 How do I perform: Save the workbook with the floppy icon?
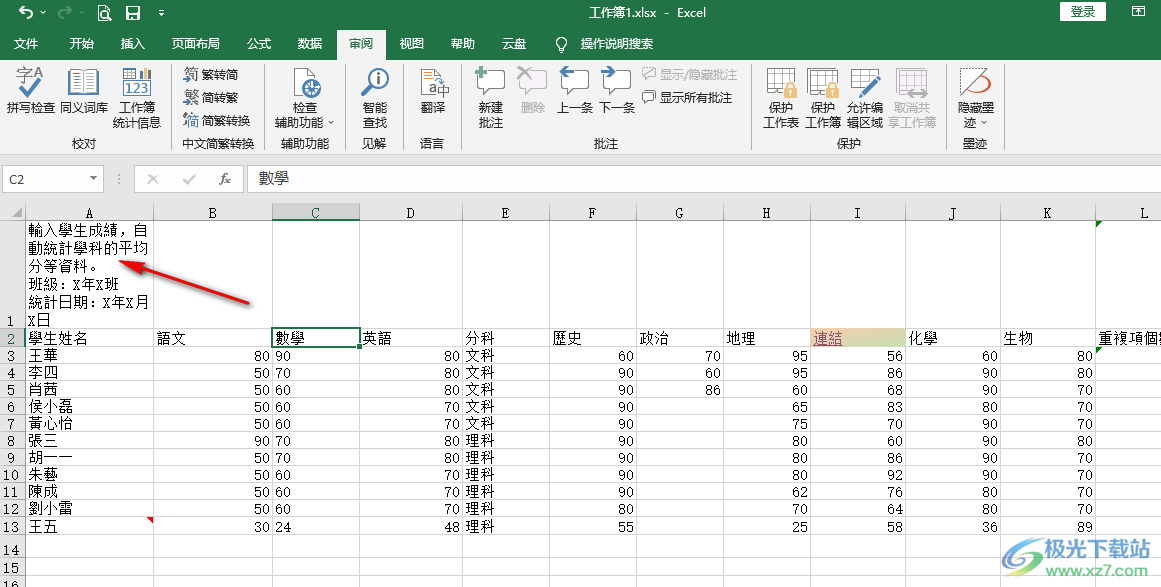pos(133,13)
